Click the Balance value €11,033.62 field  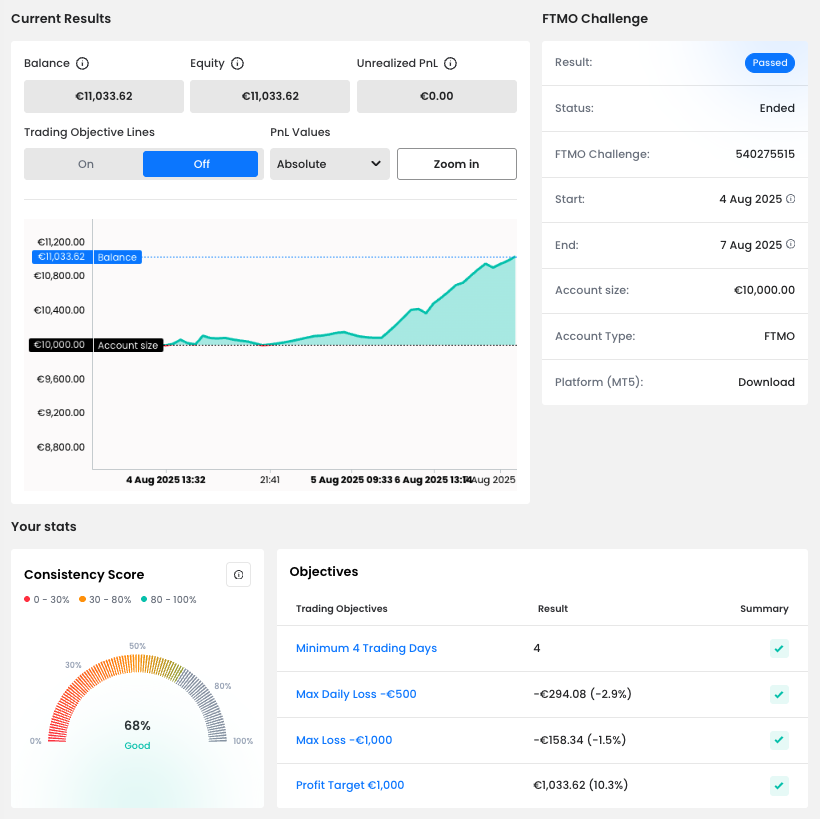click(x=104, y=96)
